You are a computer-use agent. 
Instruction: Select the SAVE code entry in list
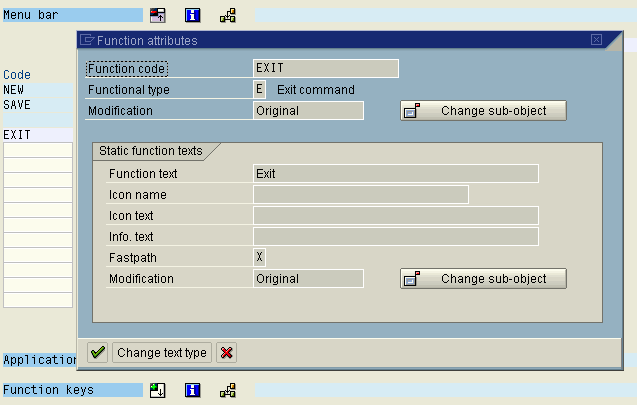pos(36,104)
